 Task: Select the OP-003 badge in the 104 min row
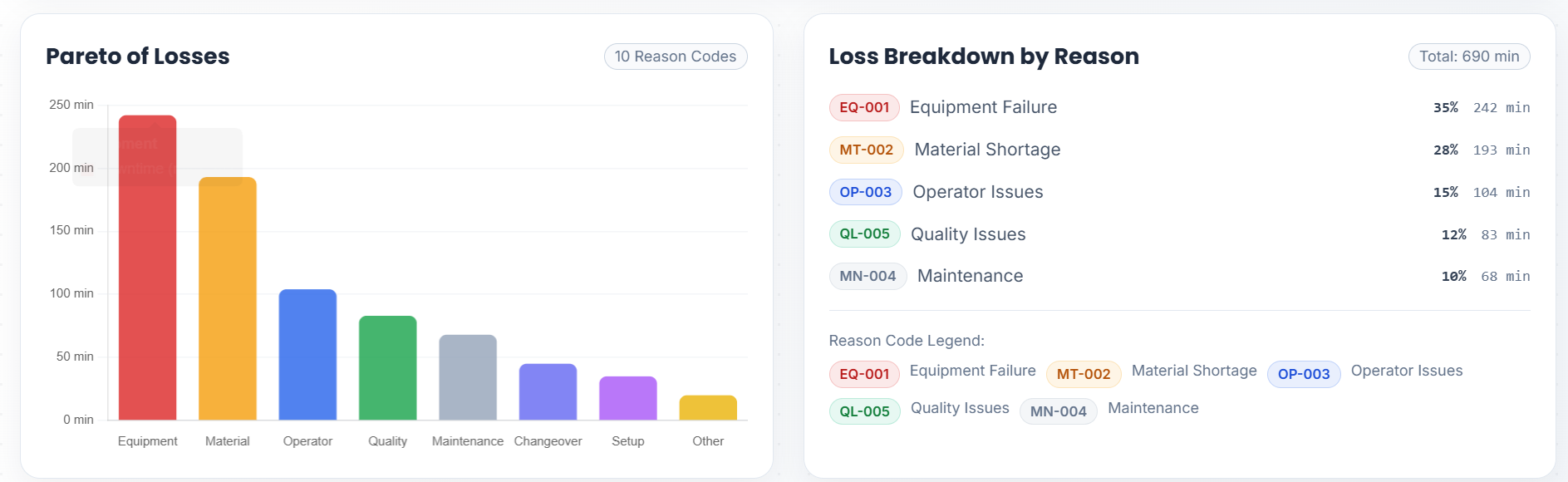pos(865,192)
